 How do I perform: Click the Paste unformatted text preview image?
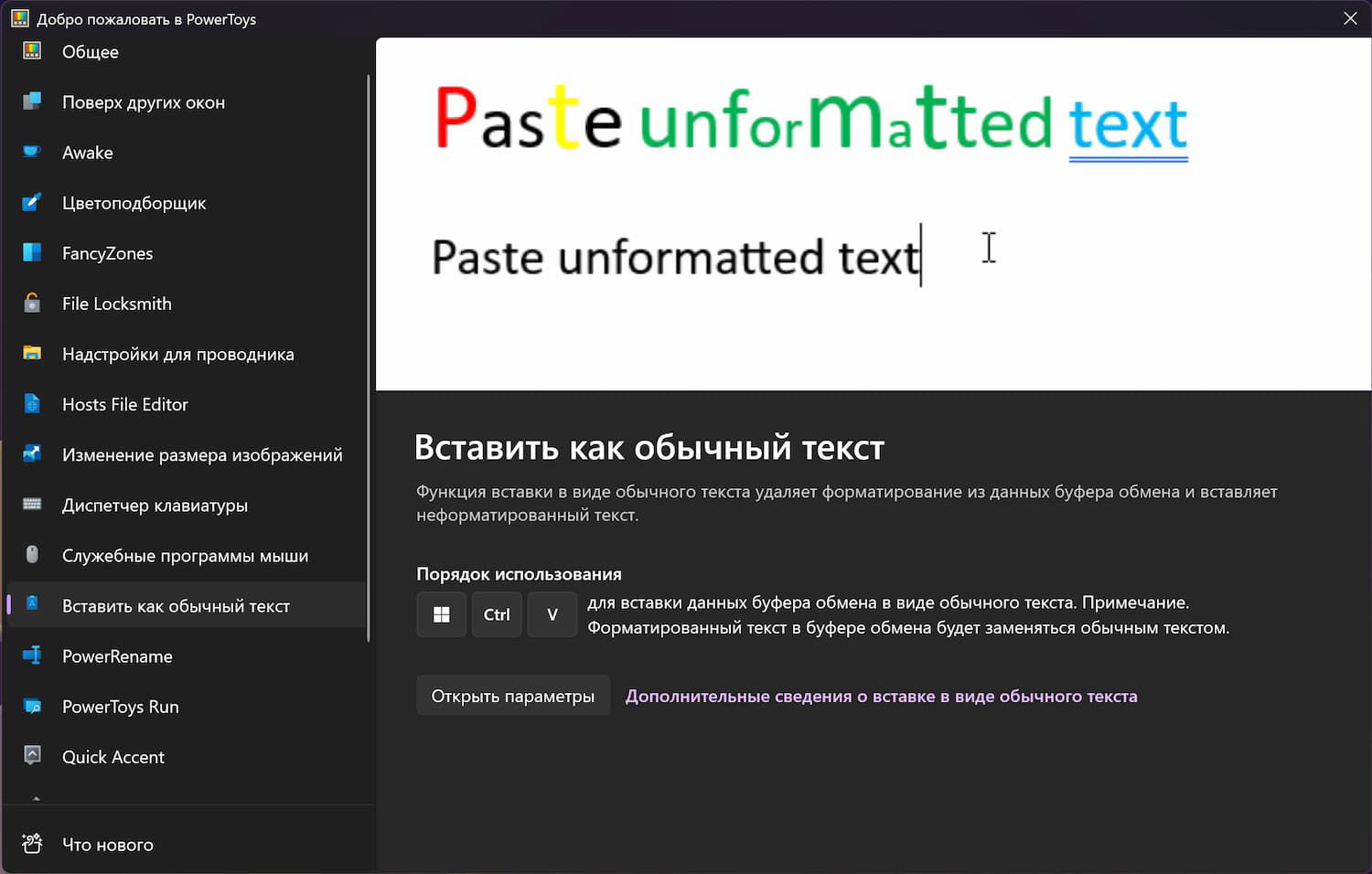(874, 214)
